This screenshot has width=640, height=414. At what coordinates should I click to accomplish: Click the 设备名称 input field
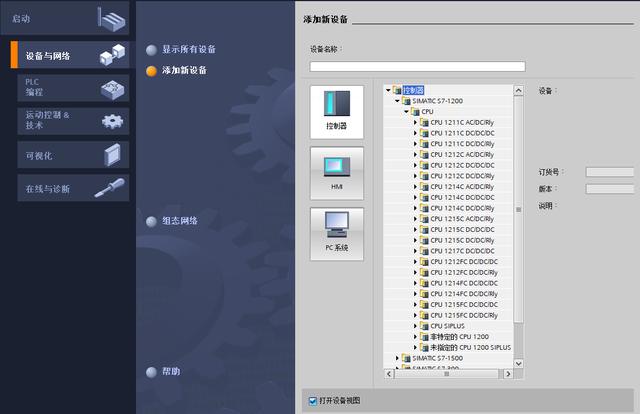tap(418, 67)
